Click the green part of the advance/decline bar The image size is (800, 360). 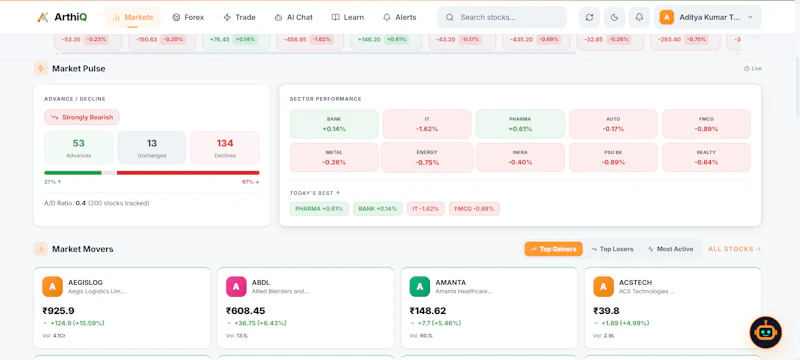(73, 173)
